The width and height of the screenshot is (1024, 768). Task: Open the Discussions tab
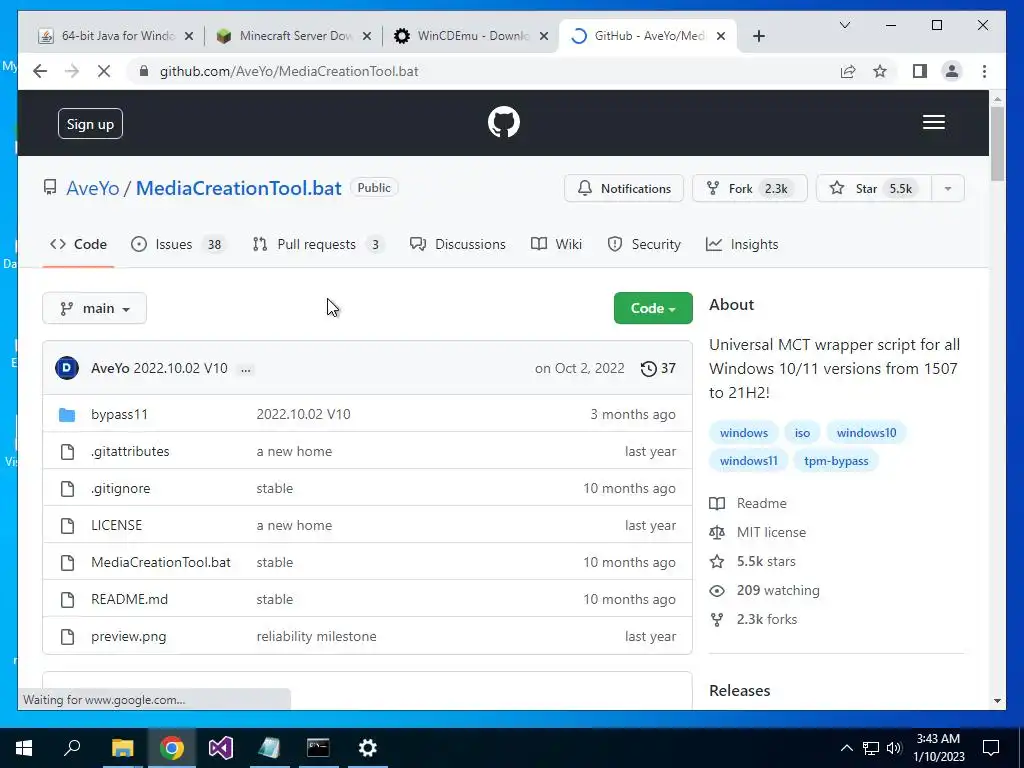[x=458, y=244]
